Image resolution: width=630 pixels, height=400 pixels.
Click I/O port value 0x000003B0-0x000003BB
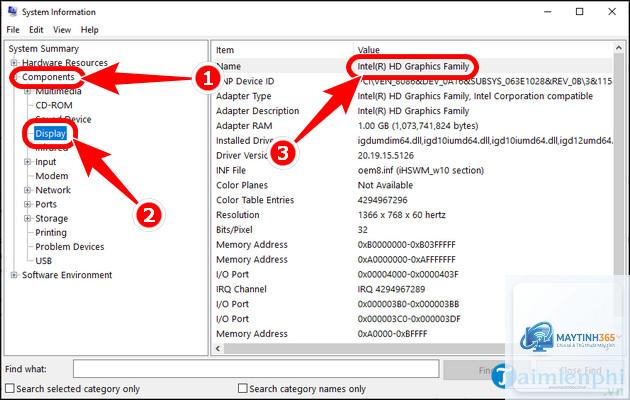pyautogui.click(x=408, y=304)
